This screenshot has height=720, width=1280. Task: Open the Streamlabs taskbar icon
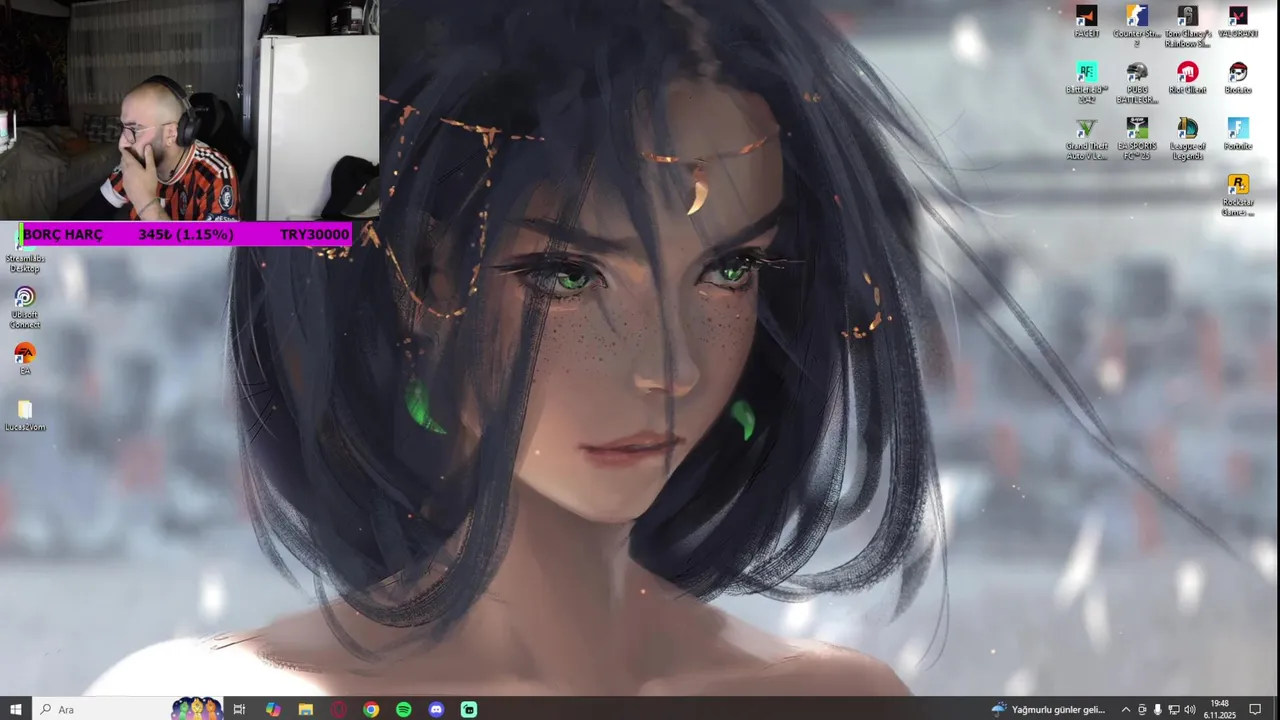click(469, 709)
